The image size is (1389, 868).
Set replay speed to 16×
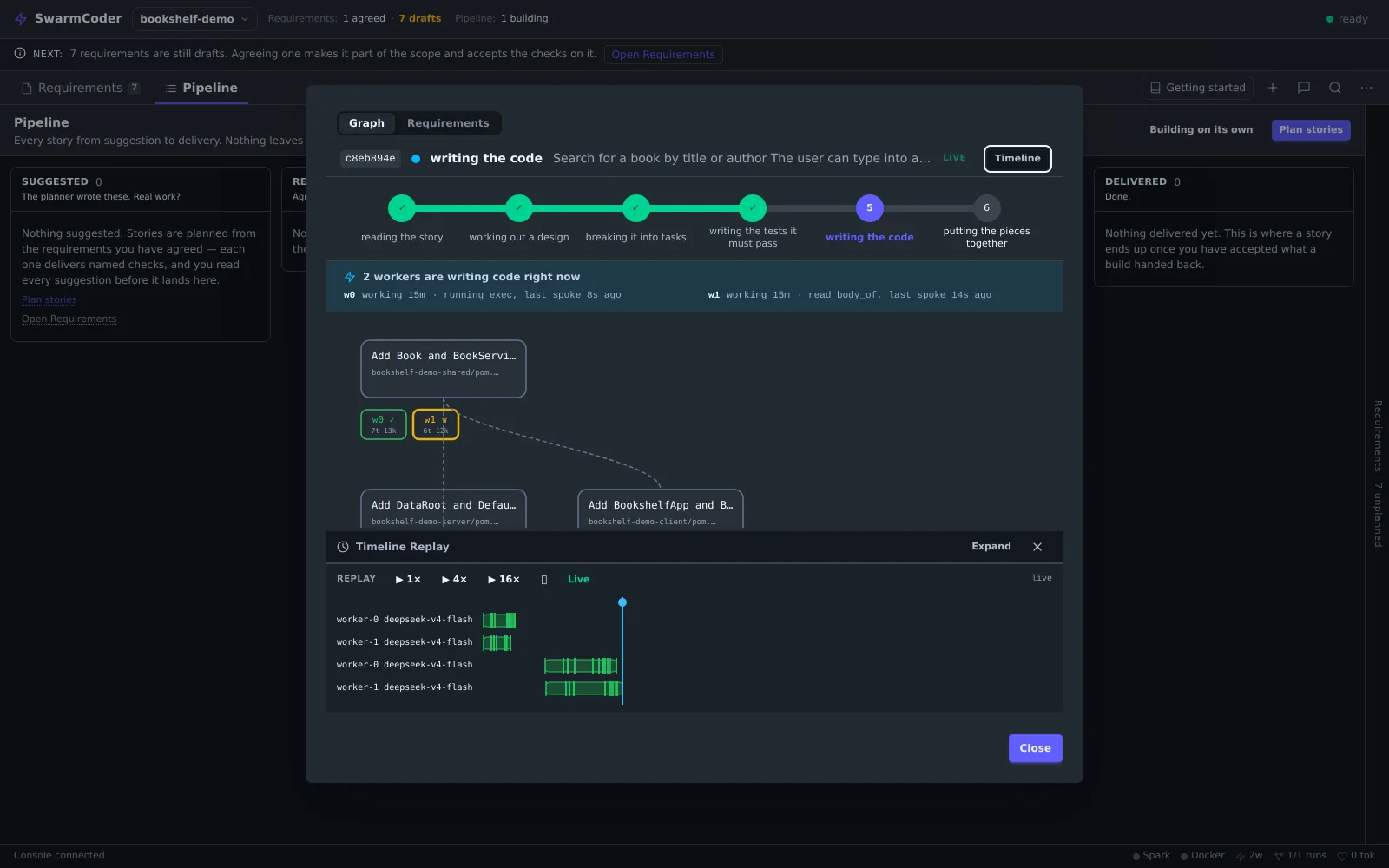504,580
